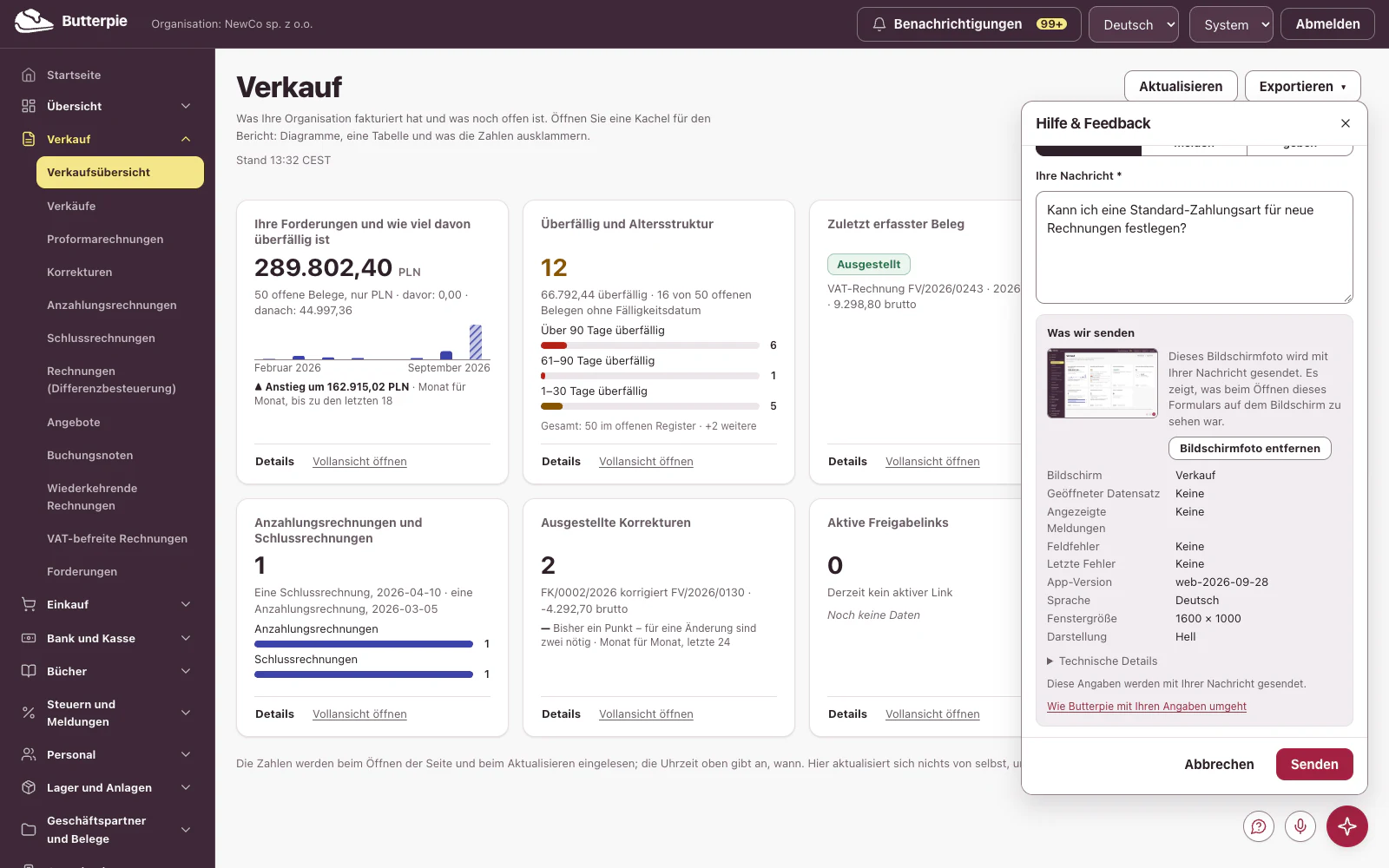Open Korrekturen in the sidebar
Image resolution: width=1389 pixels, height=868 pixels.
tap(120, 272)
